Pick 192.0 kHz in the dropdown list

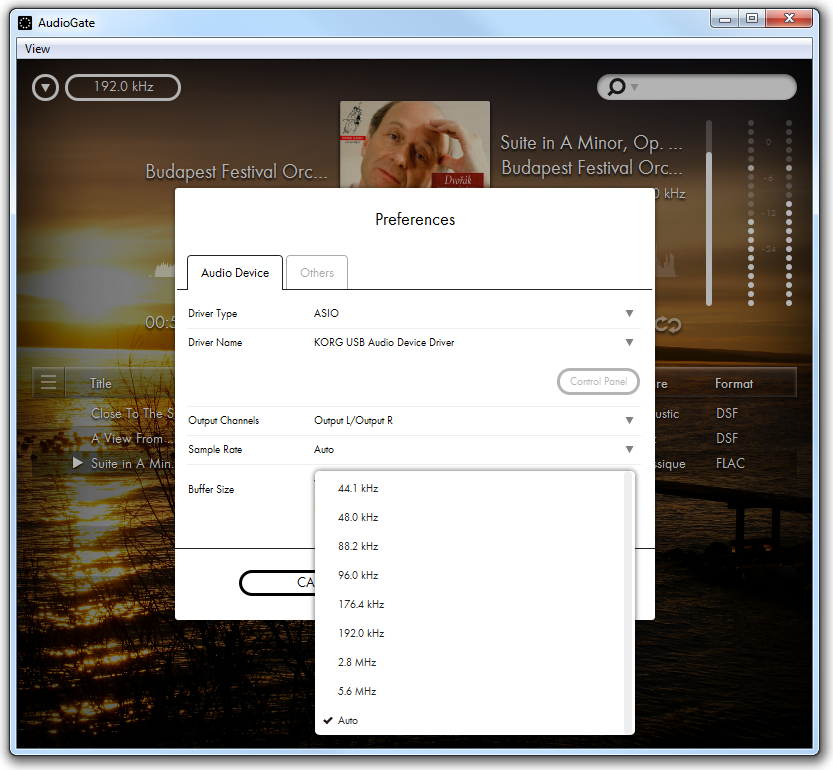click(470, 633)
